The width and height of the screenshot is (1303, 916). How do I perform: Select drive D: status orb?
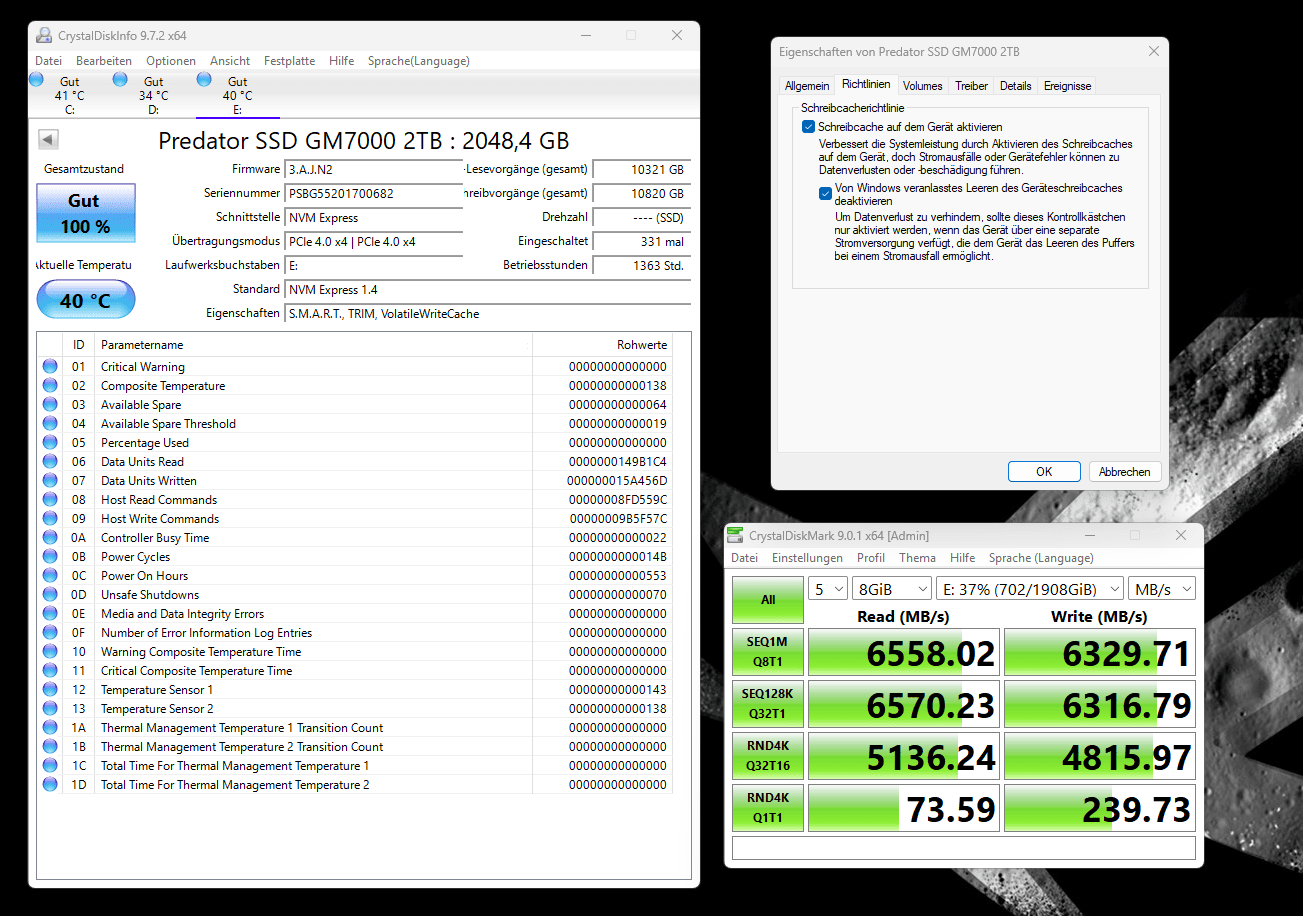tap(121, 79)
